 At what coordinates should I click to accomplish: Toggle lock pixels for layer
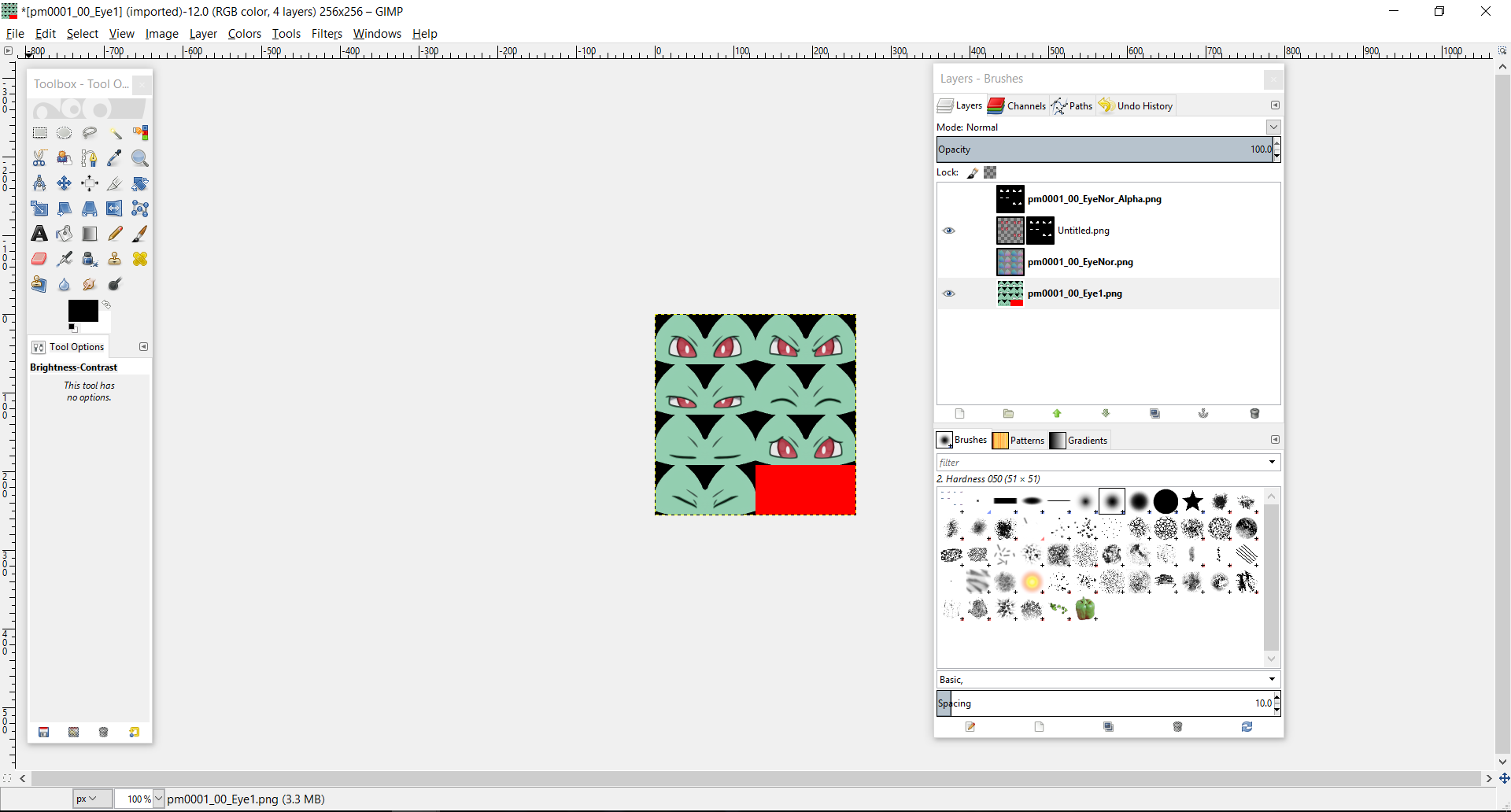pyautogui.click(x=973, y=172)
